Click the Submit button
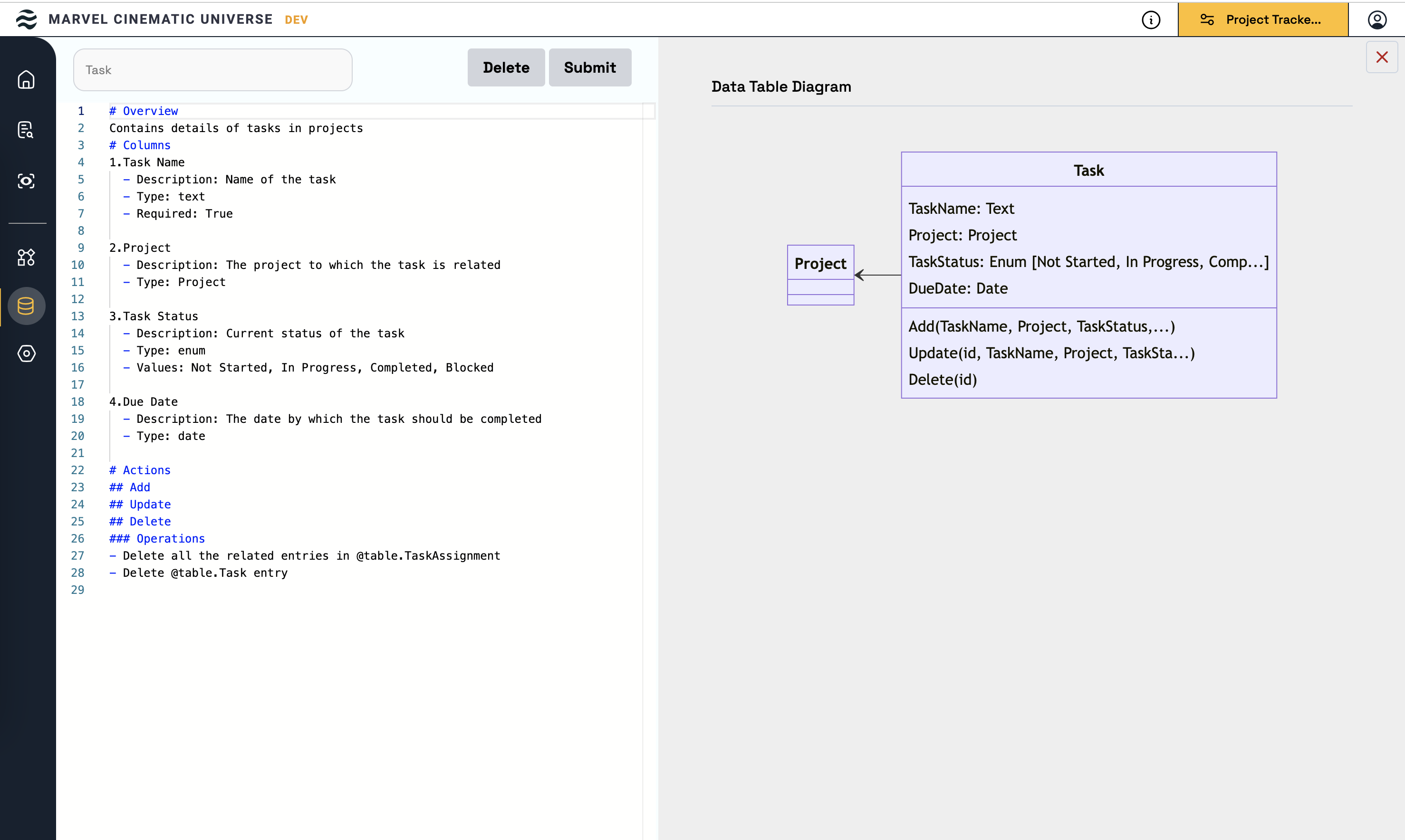1405x840 pixels. pyautogui.click(x=589, y=67)
